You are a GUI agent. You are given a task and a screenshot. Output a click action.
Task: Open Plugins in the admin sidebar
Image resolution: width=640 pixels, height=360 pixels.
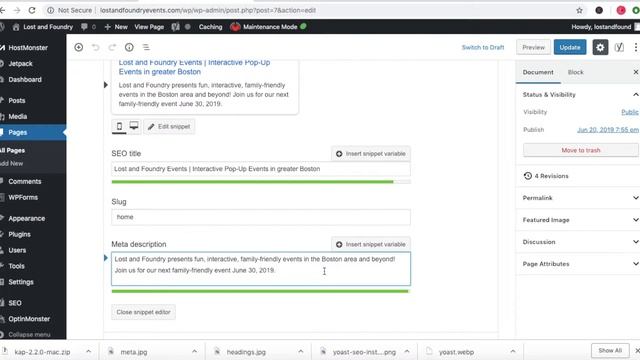[x=19, y=234]
